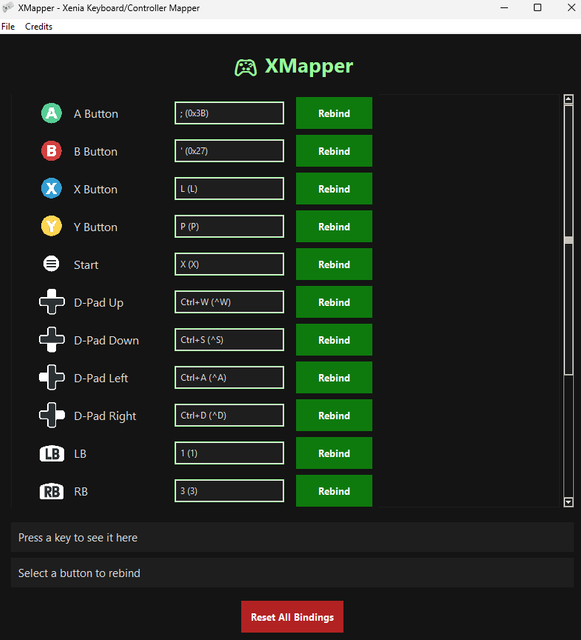Click the LB binding field '1 (1)'

(229, 453)
